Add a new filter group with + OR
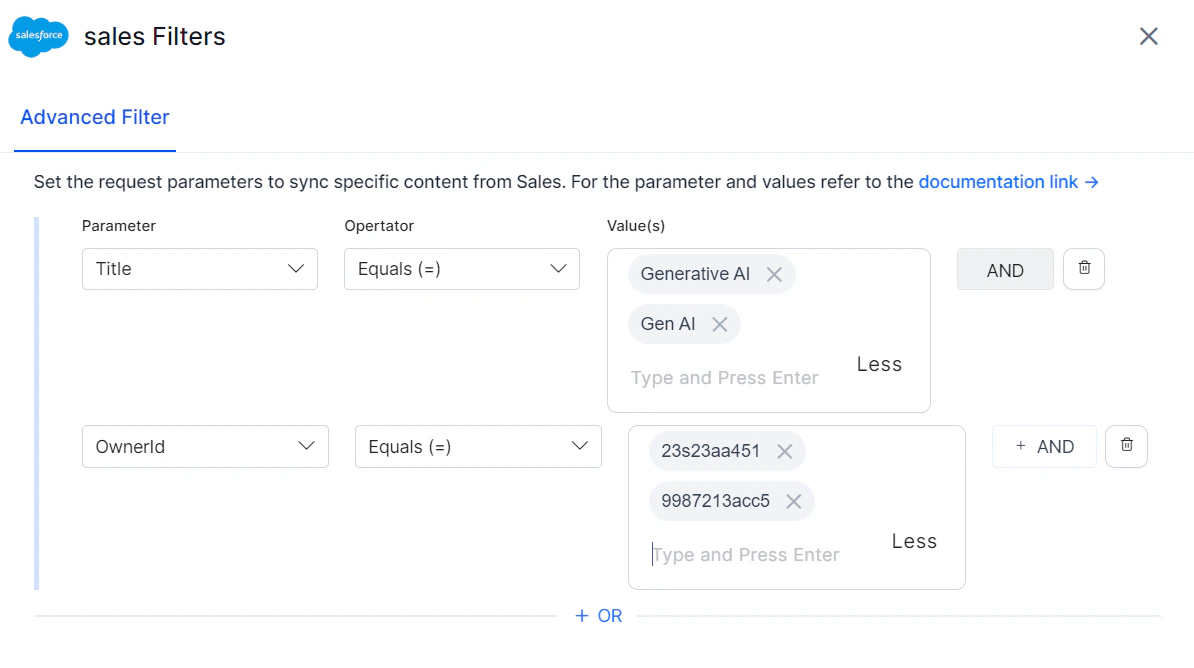The height and width of the screenshot is (668, 1194). (598, 615)
